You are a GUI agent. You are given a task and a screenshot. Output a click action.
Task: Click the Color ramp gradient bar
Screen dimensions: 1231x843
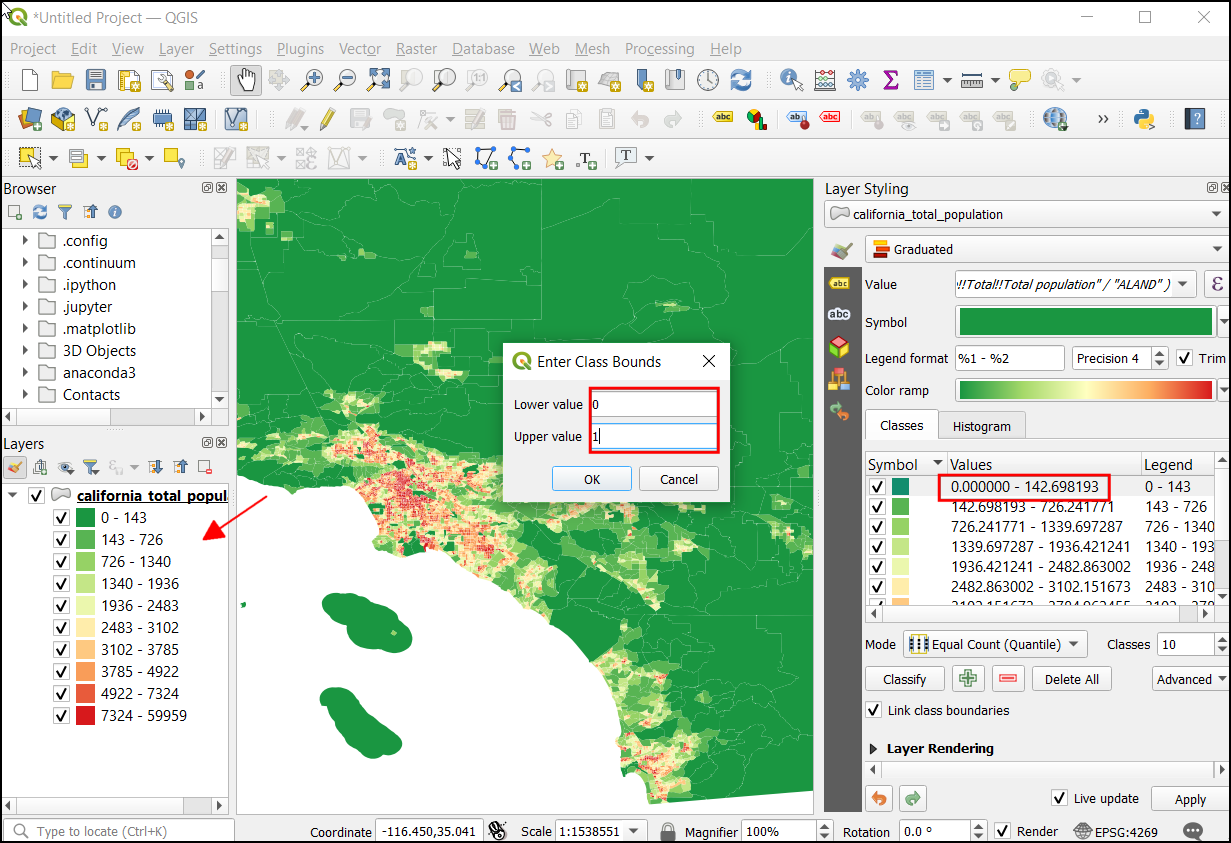click(x=1084, y=390)
